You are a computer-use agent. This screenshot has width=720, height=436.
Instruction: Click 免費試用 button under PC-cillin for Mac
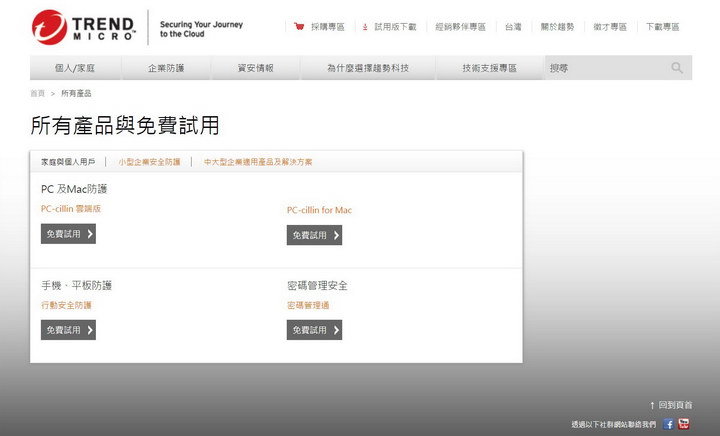pyautogui.click(x=314, y=235)
